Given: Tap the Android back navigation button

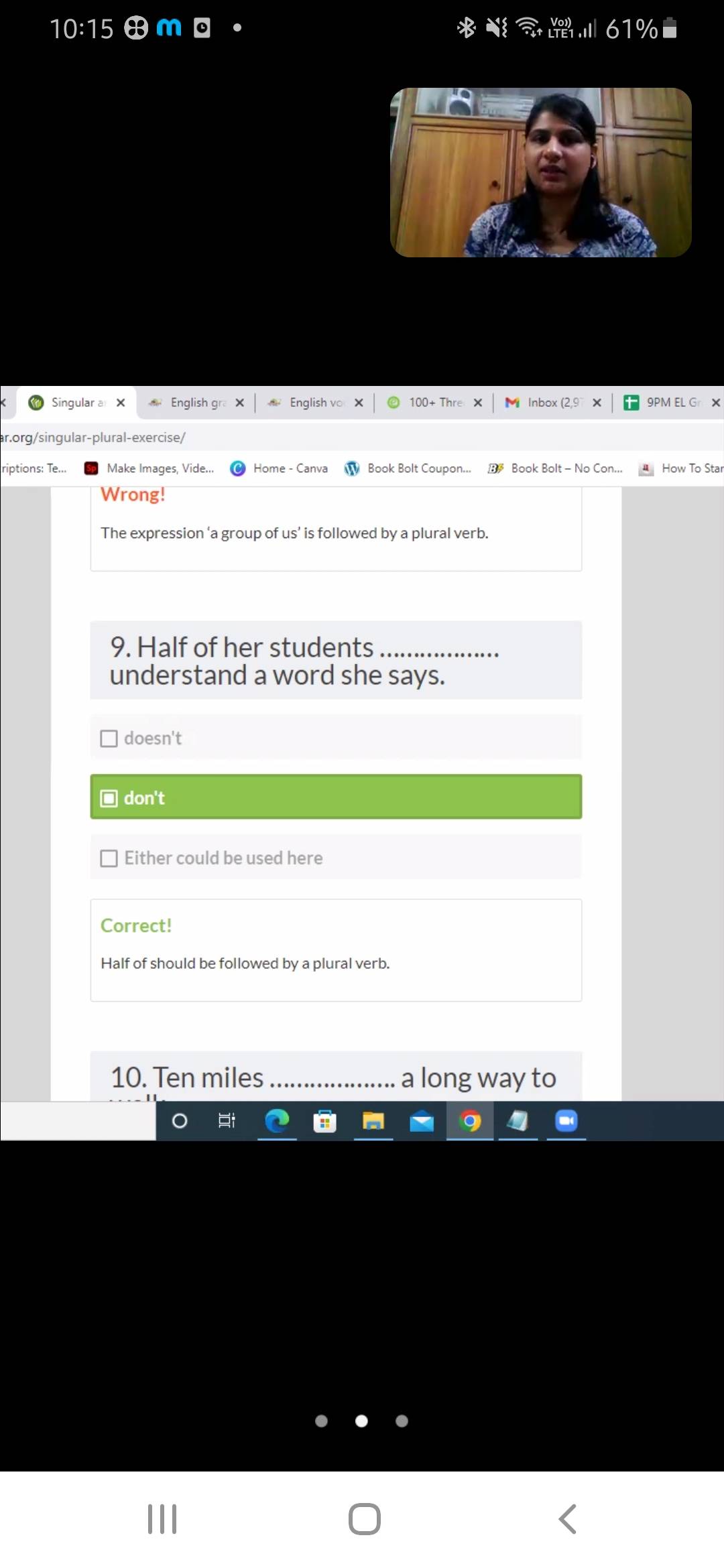Looking at the screenshot, I should pyautogui.click(x=567, y=1518).
